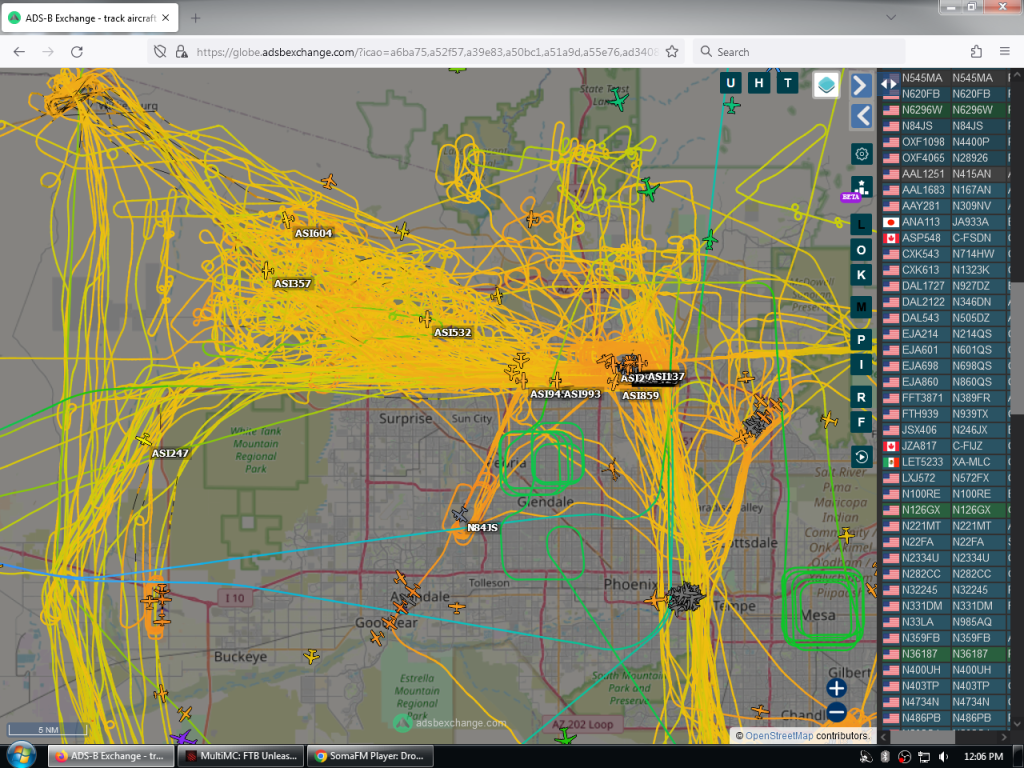This screenshot has width=1024, height=768.
Task: Expand the sidebar with the right chevron
Action: pos(861,86)
